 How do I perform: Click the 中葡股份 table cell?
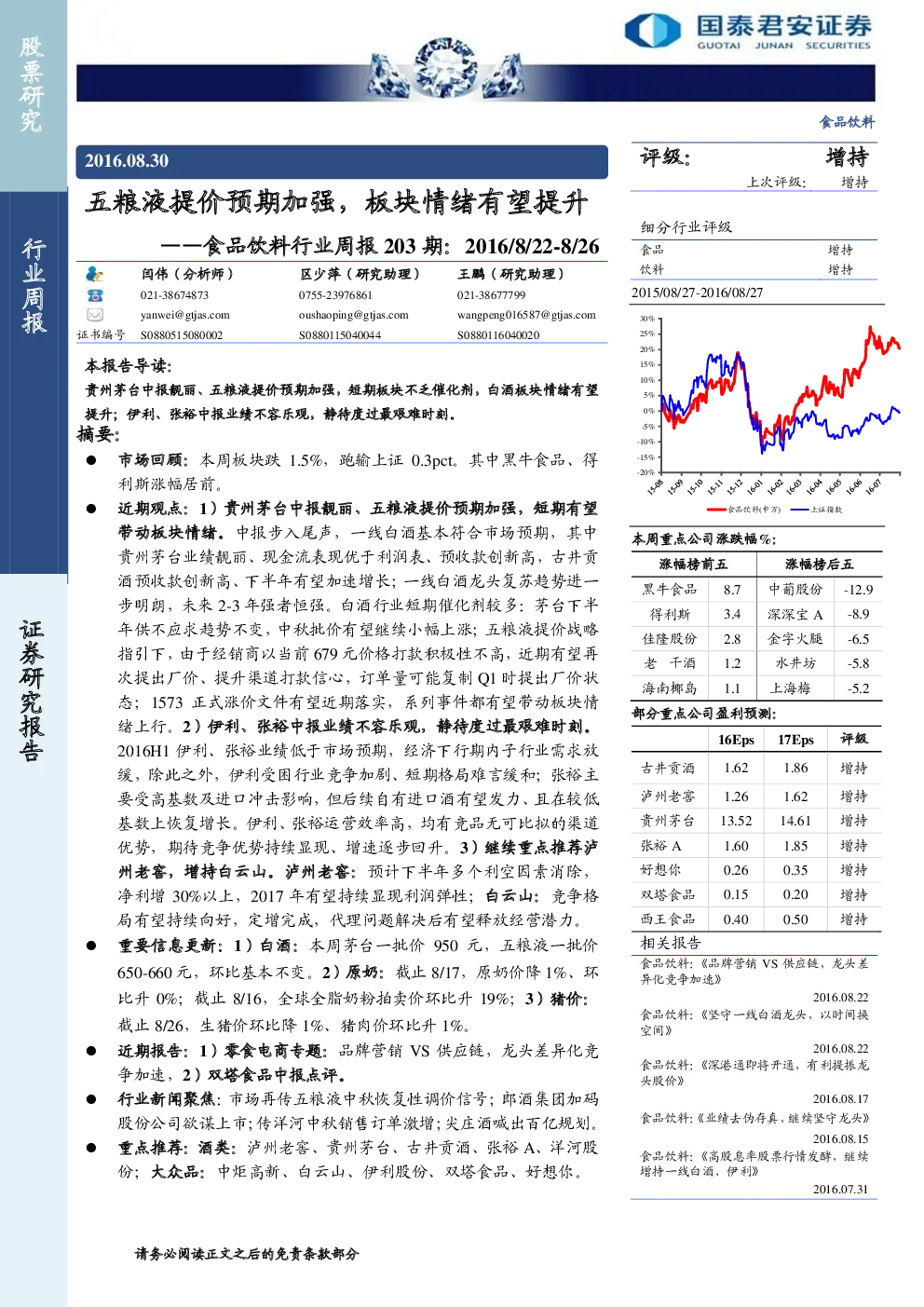coord(795,590)
